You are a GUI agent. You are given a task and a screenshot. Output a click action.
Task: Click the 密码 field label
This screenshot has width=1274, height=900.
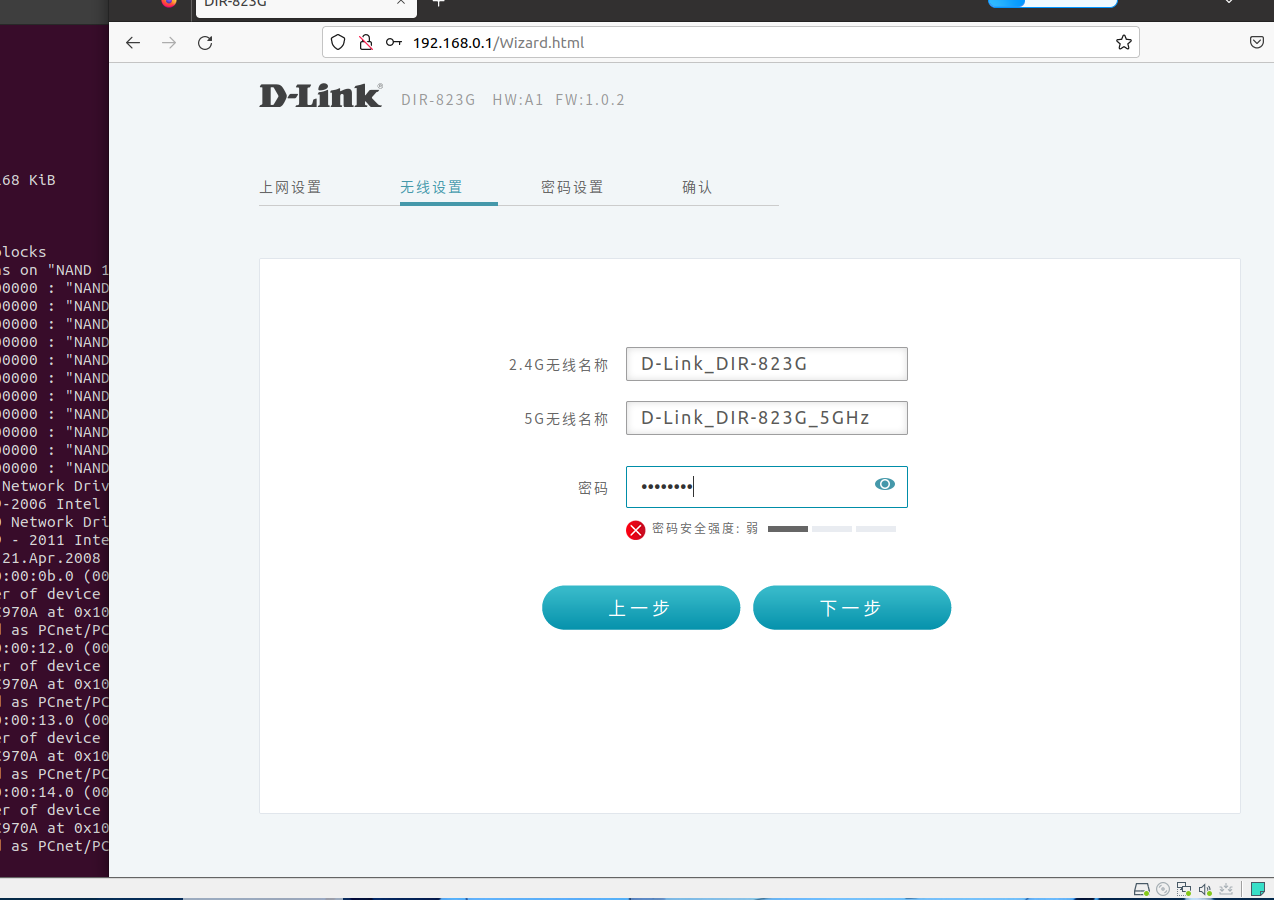(593, 489)
